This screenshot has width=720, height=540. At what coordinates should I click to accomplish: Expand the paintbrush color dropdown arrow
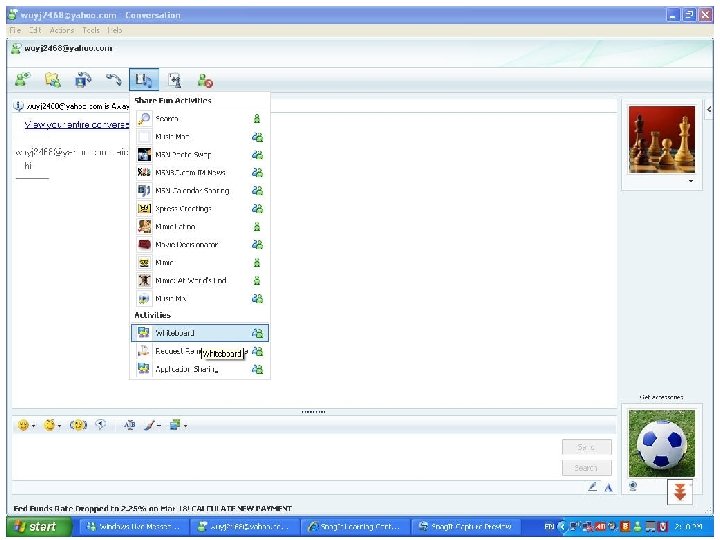159,427
